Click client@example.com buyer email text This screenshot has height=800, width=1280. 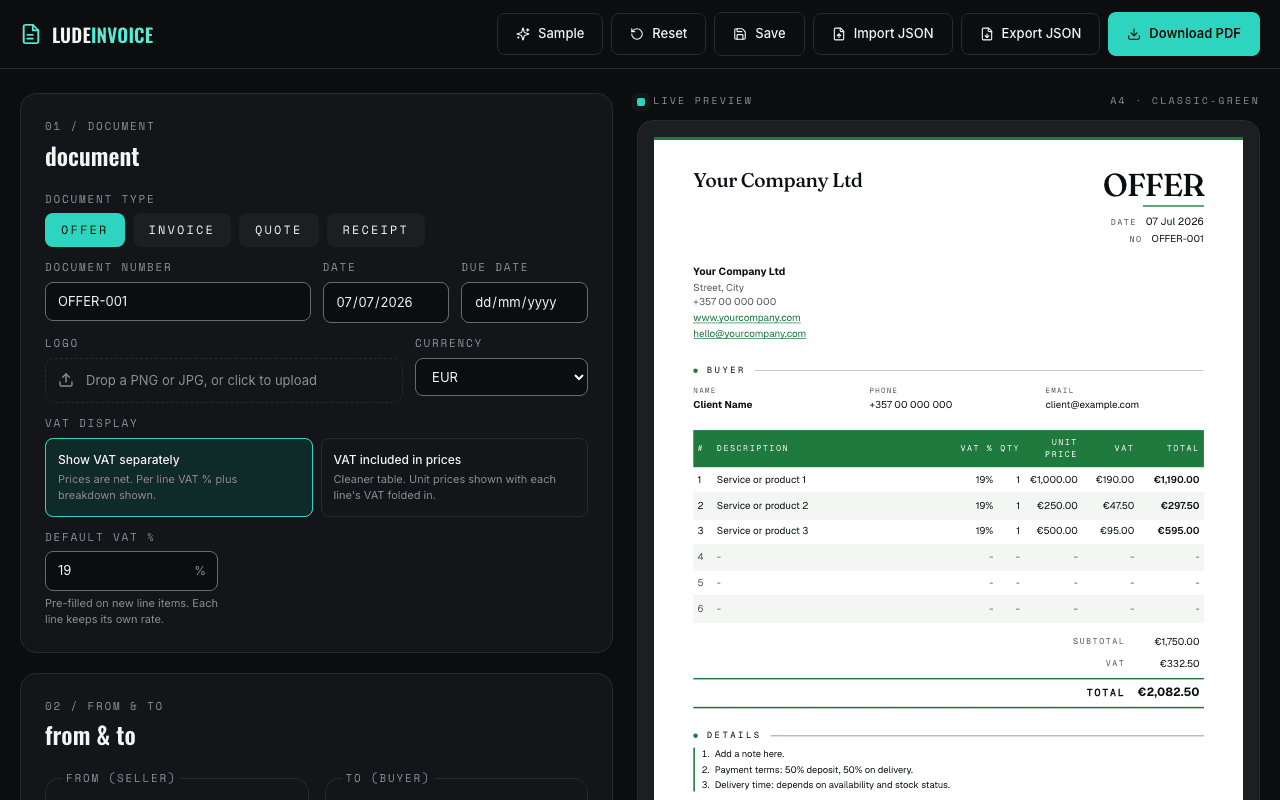(x=1092, y=405)
